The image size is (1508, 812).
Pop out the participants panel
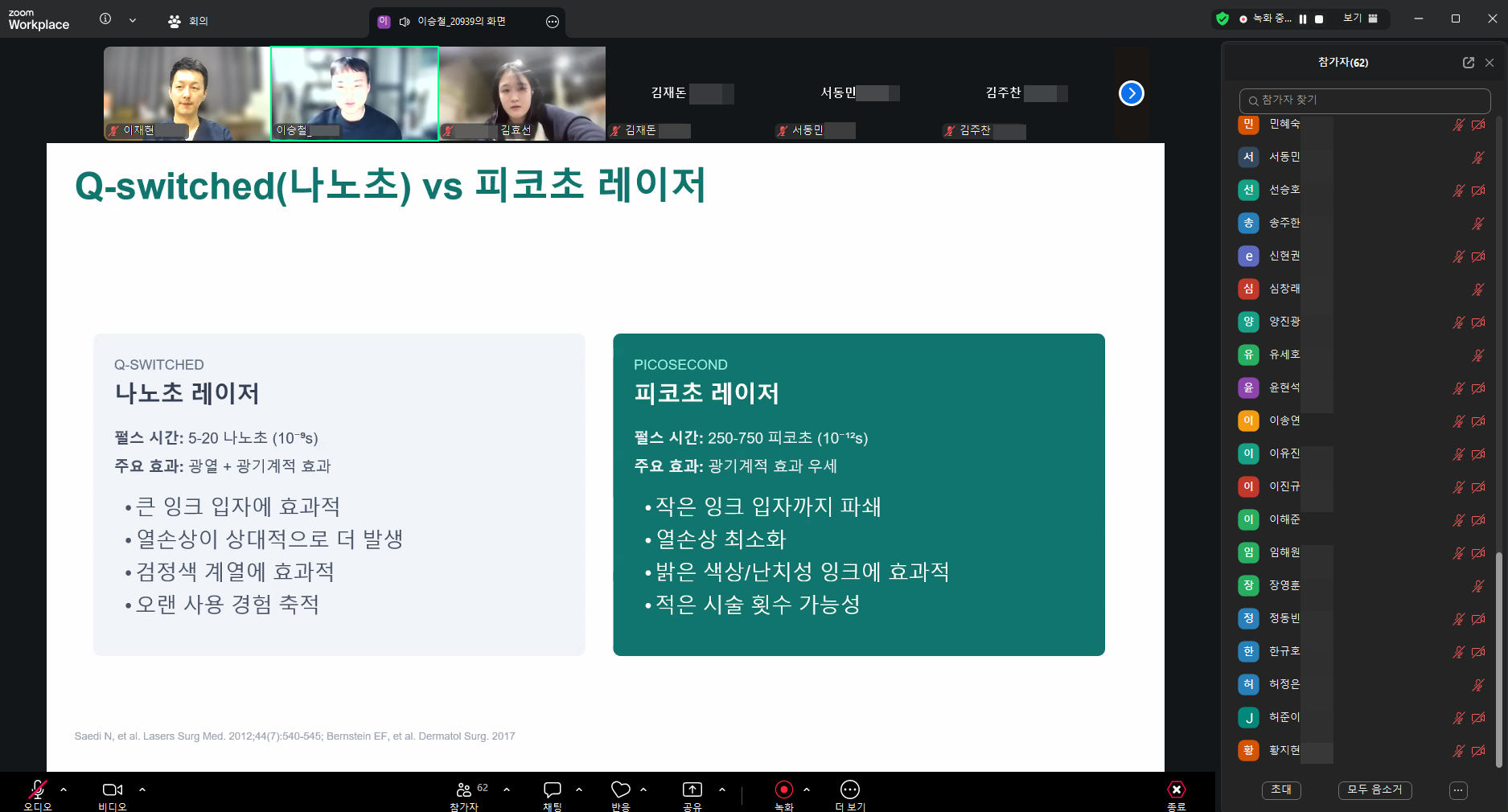pyautogui.click(x=1468, y=63)
